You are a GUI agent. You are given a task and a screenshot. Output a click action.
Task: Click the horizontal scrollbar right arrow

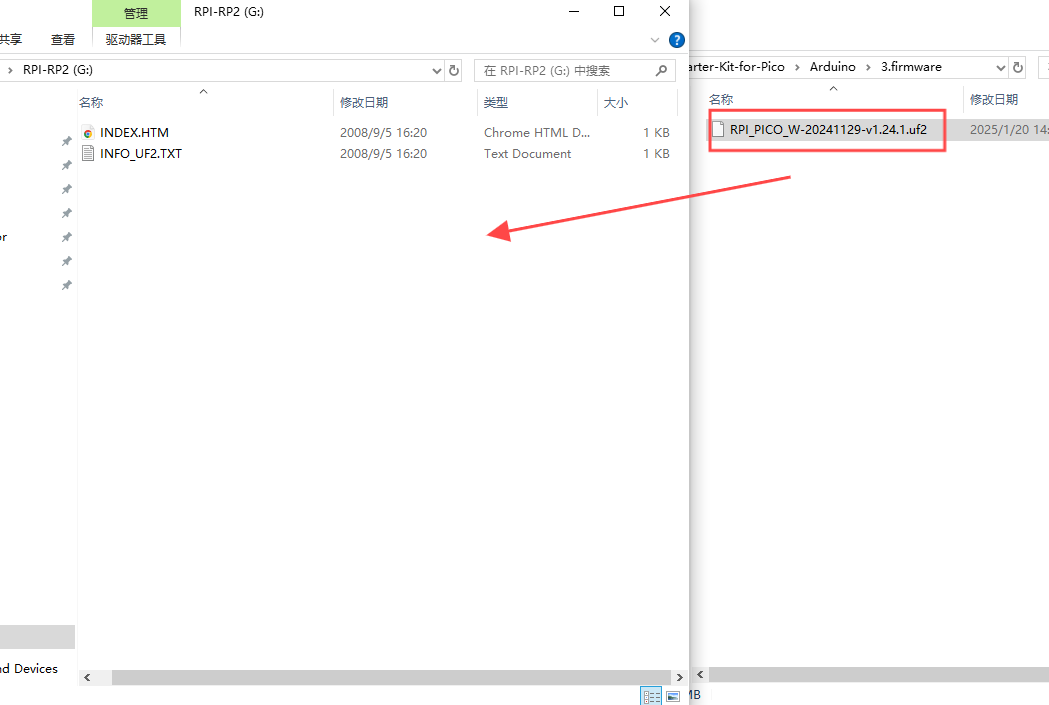coord(680,677)
